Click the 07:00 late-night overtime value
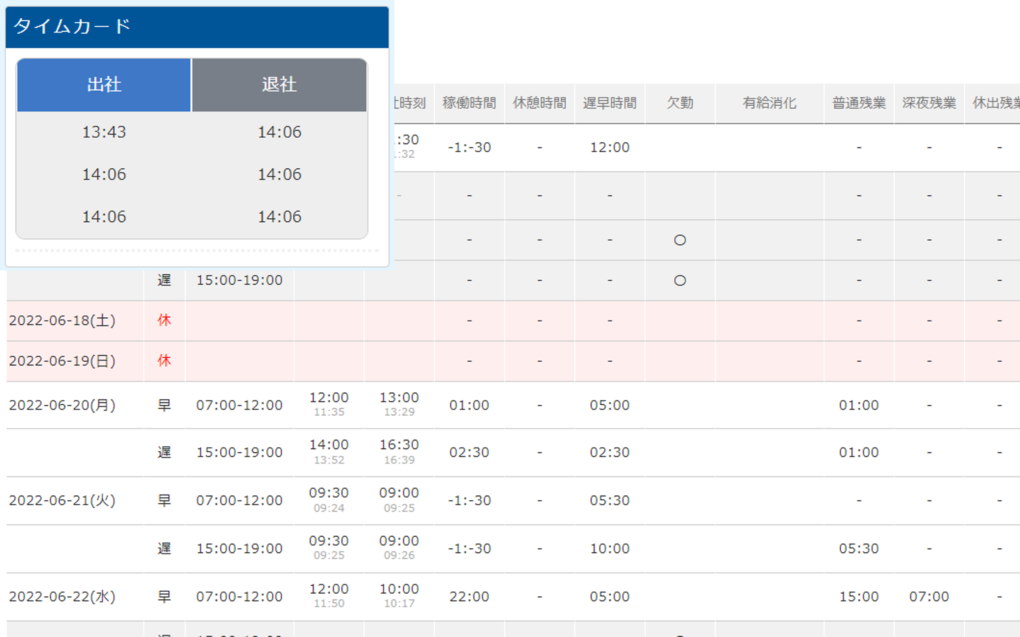The image size is (1020, 637). (929, 596)
